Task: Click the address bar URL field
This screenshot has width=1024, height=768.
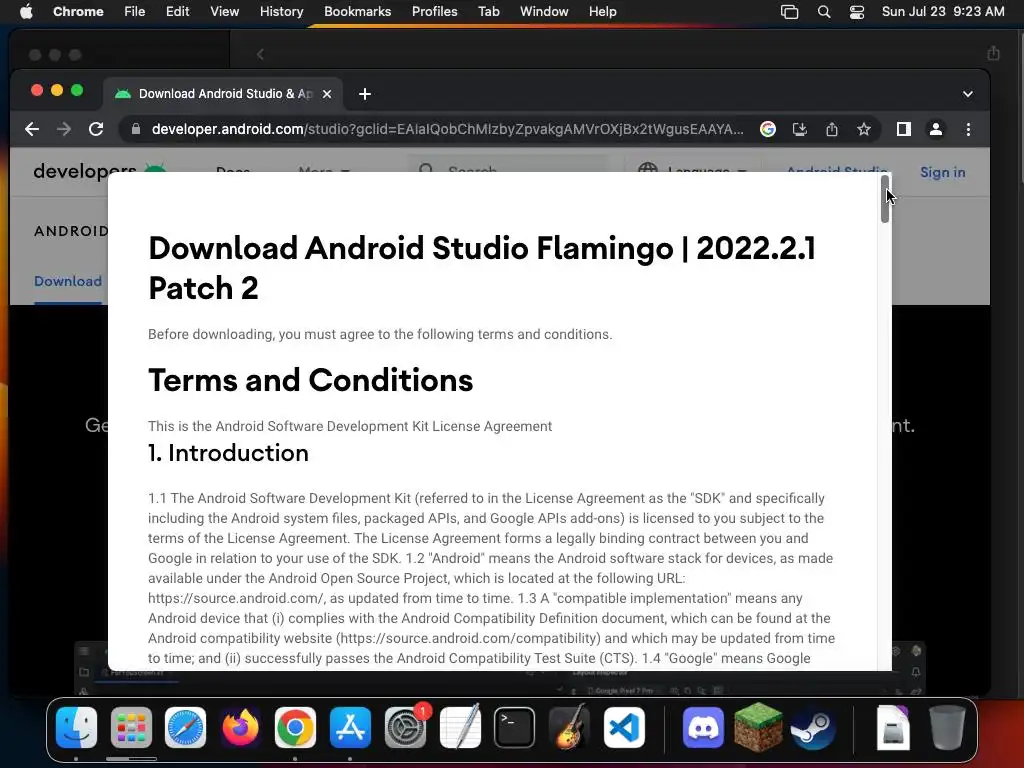Action: click(x=447, y=129)
